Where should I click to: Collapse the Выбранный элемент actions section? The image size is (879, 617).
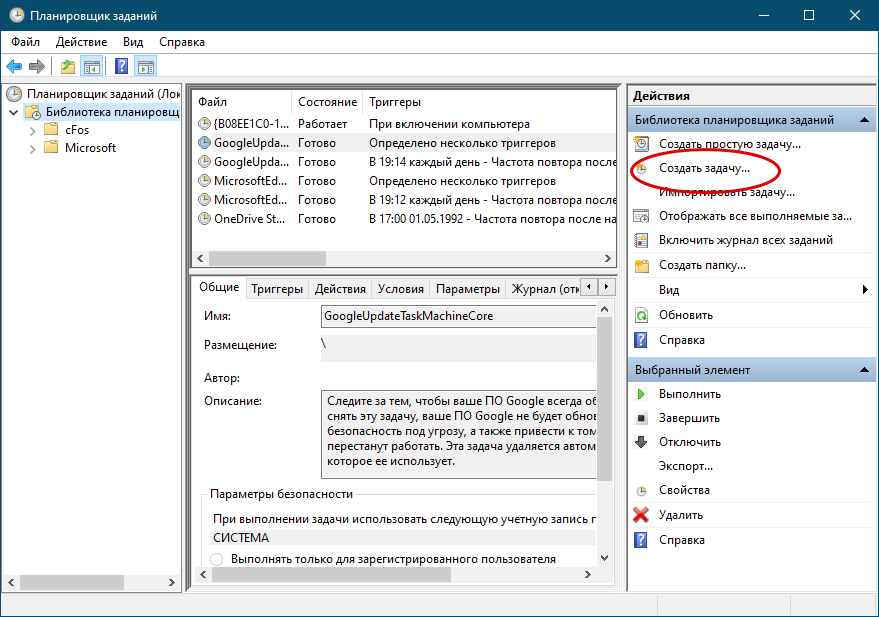tap(864, 370)
